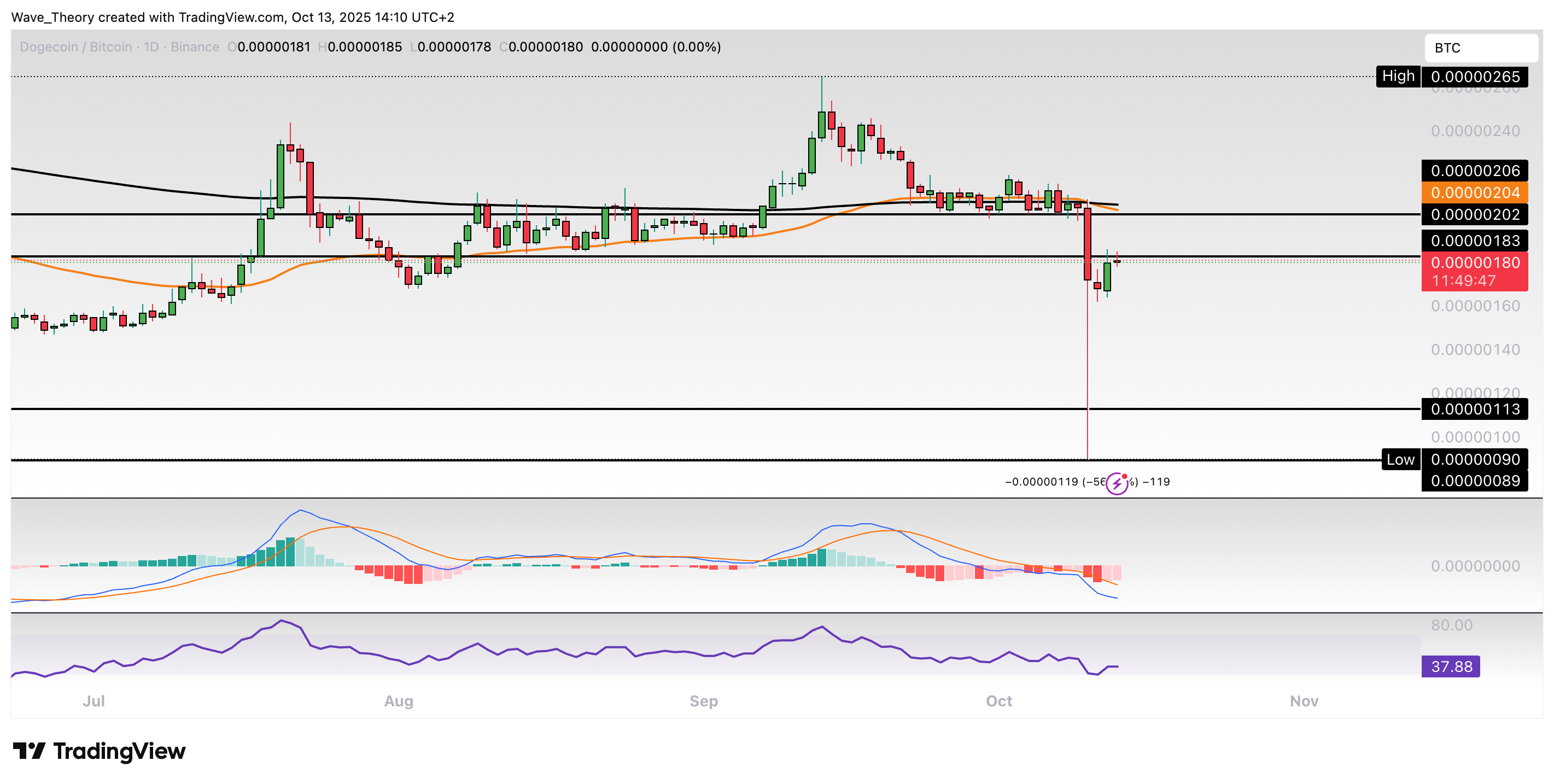
Task: Click the 0.00000183 support line price label
Action: tap(1474, 241)
